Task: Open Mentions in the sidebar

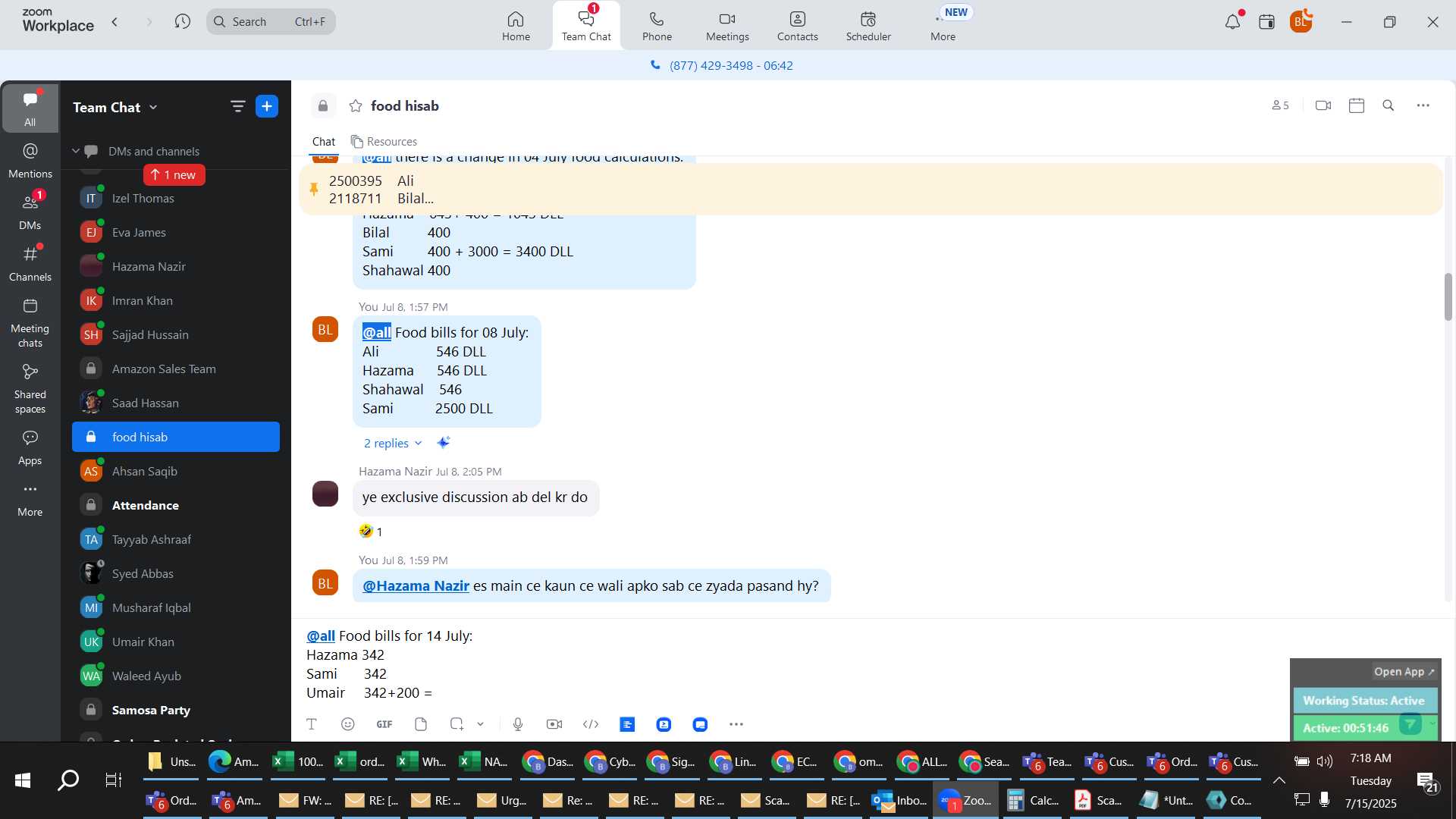Action: pos(30,160)
